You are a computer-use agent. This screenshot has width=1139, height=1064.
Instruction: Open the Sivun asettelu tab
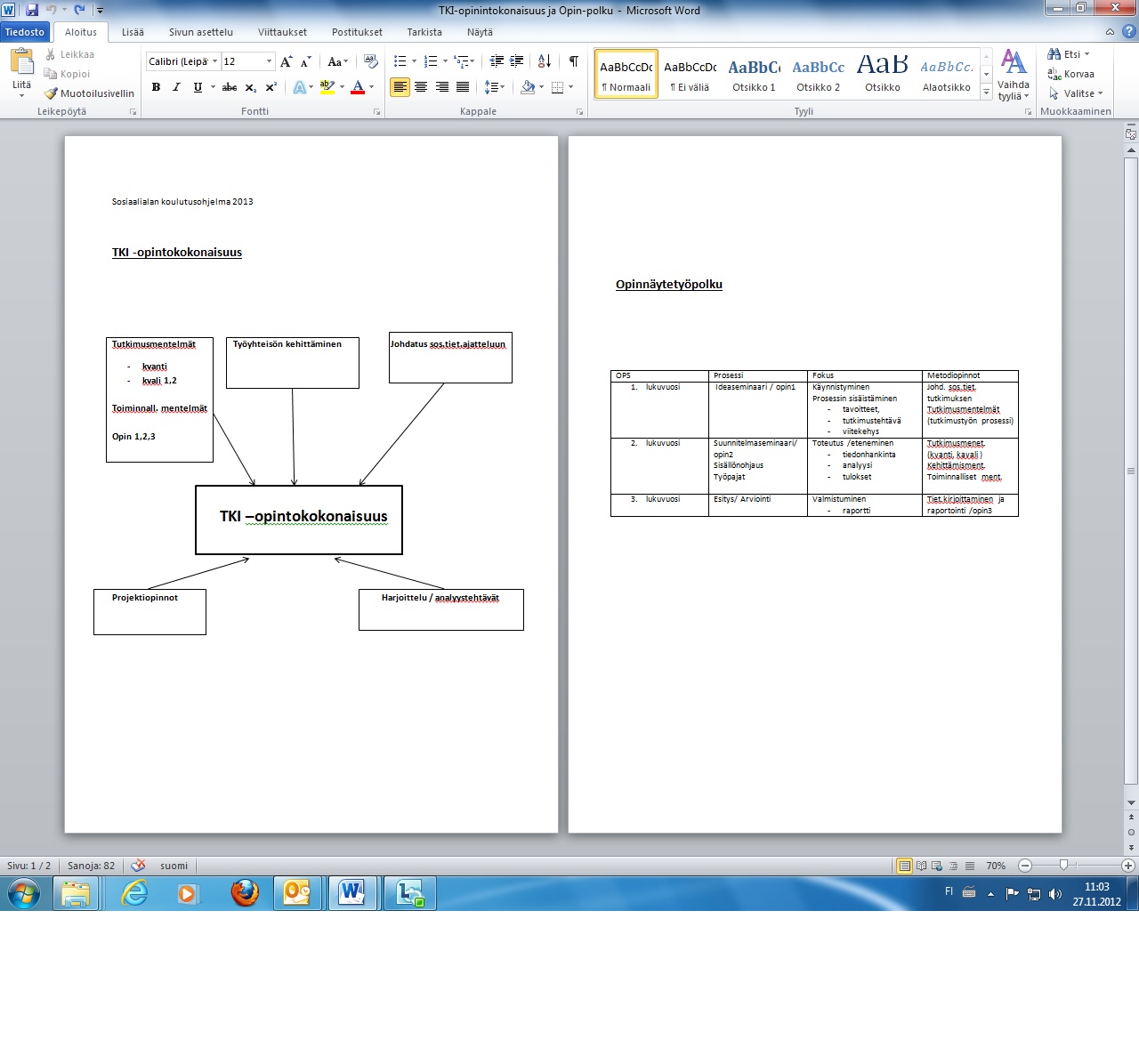(x=200, y=32)
